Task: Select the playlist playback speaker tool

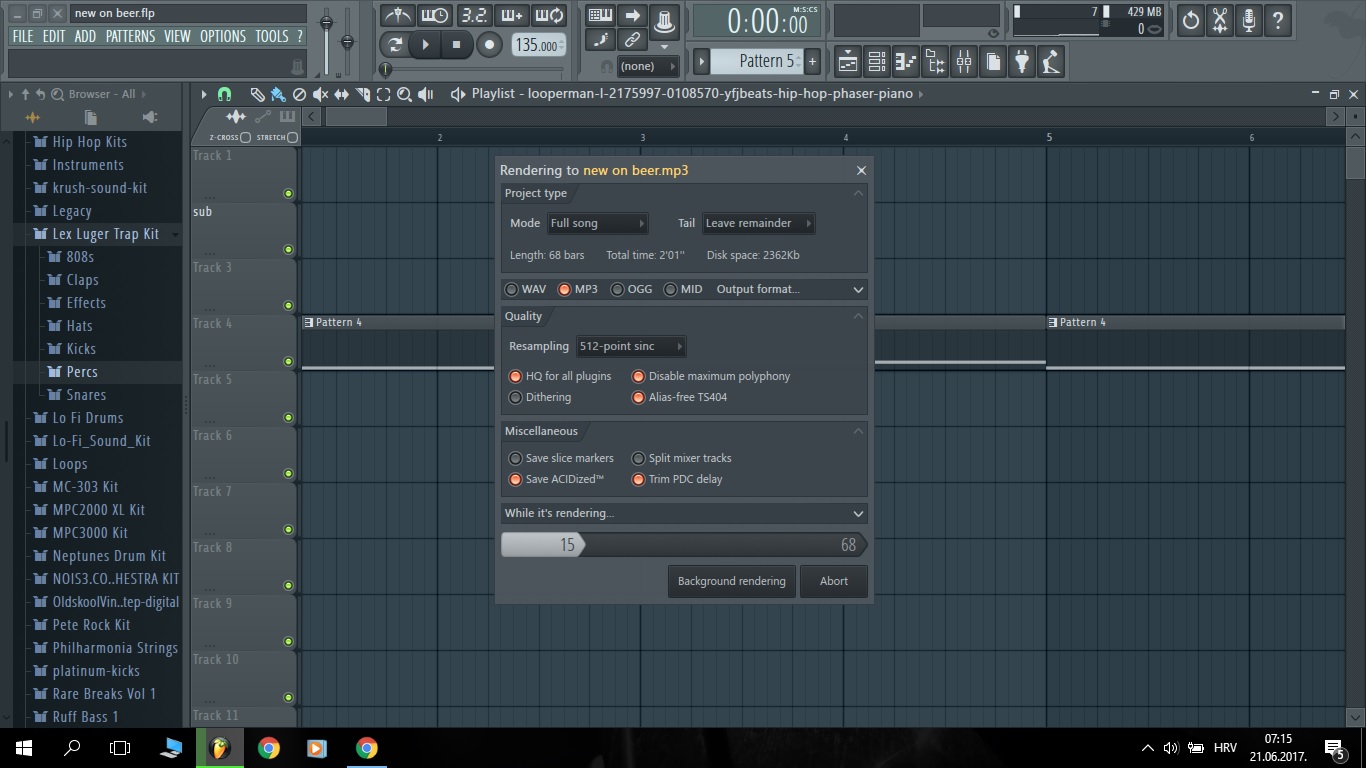Action: 426,94
